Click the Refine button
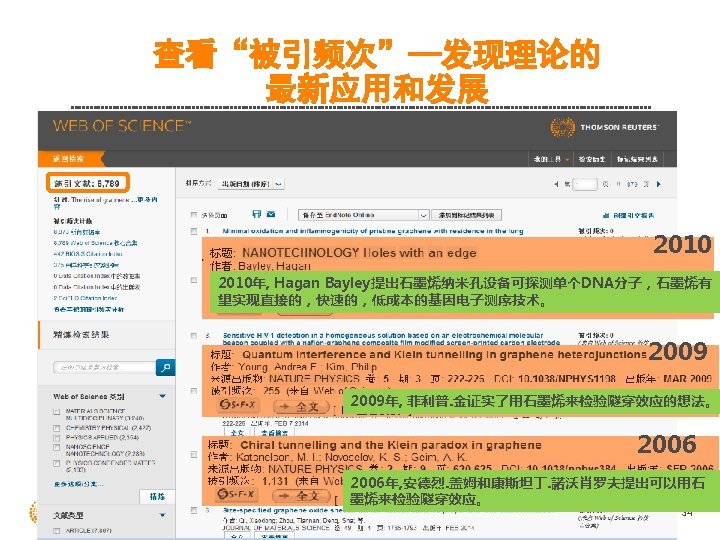The image size is (720, 540). click(x=157, y=496)
